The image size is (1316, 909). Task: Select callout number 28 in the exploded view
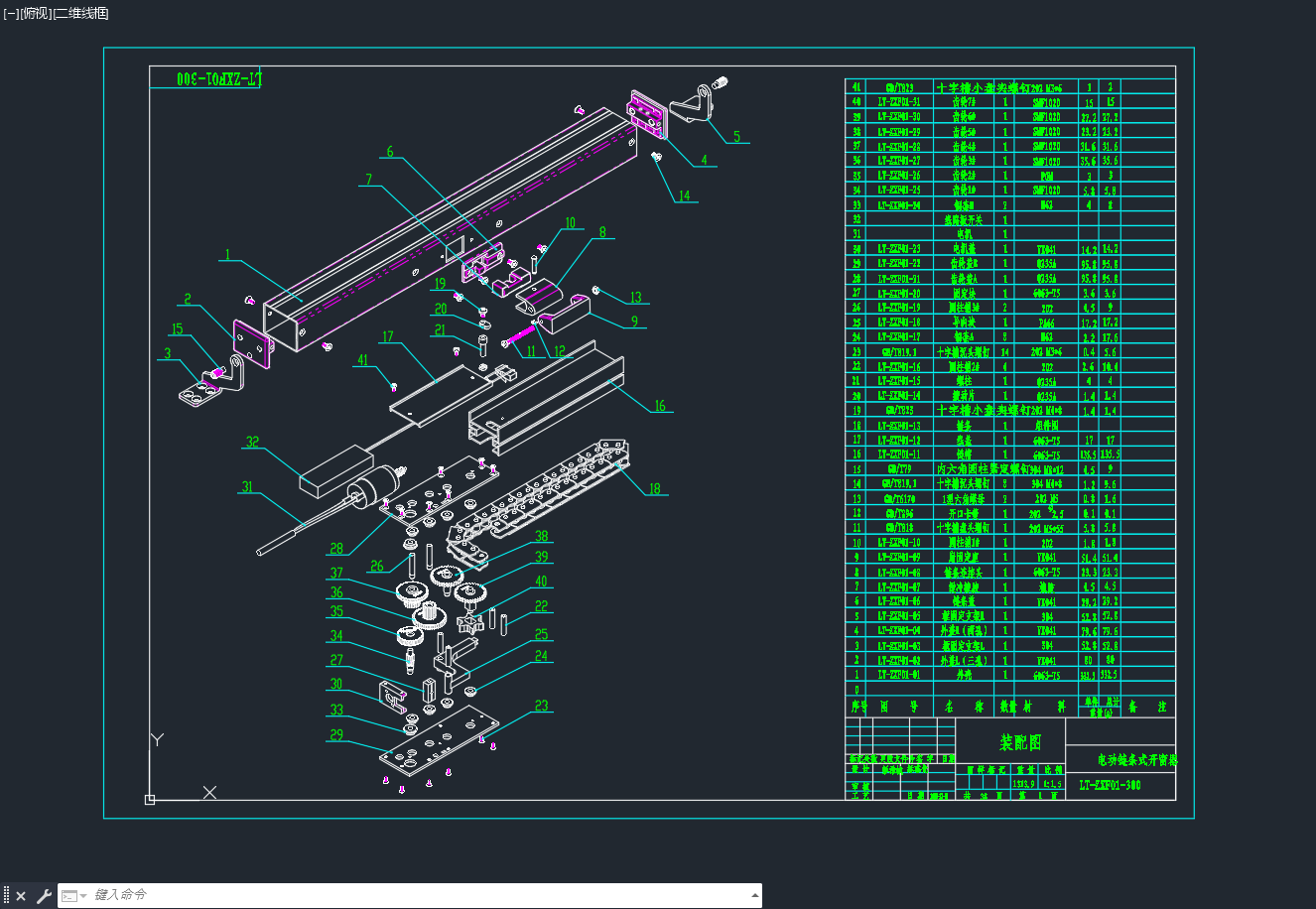click(336, 548)
